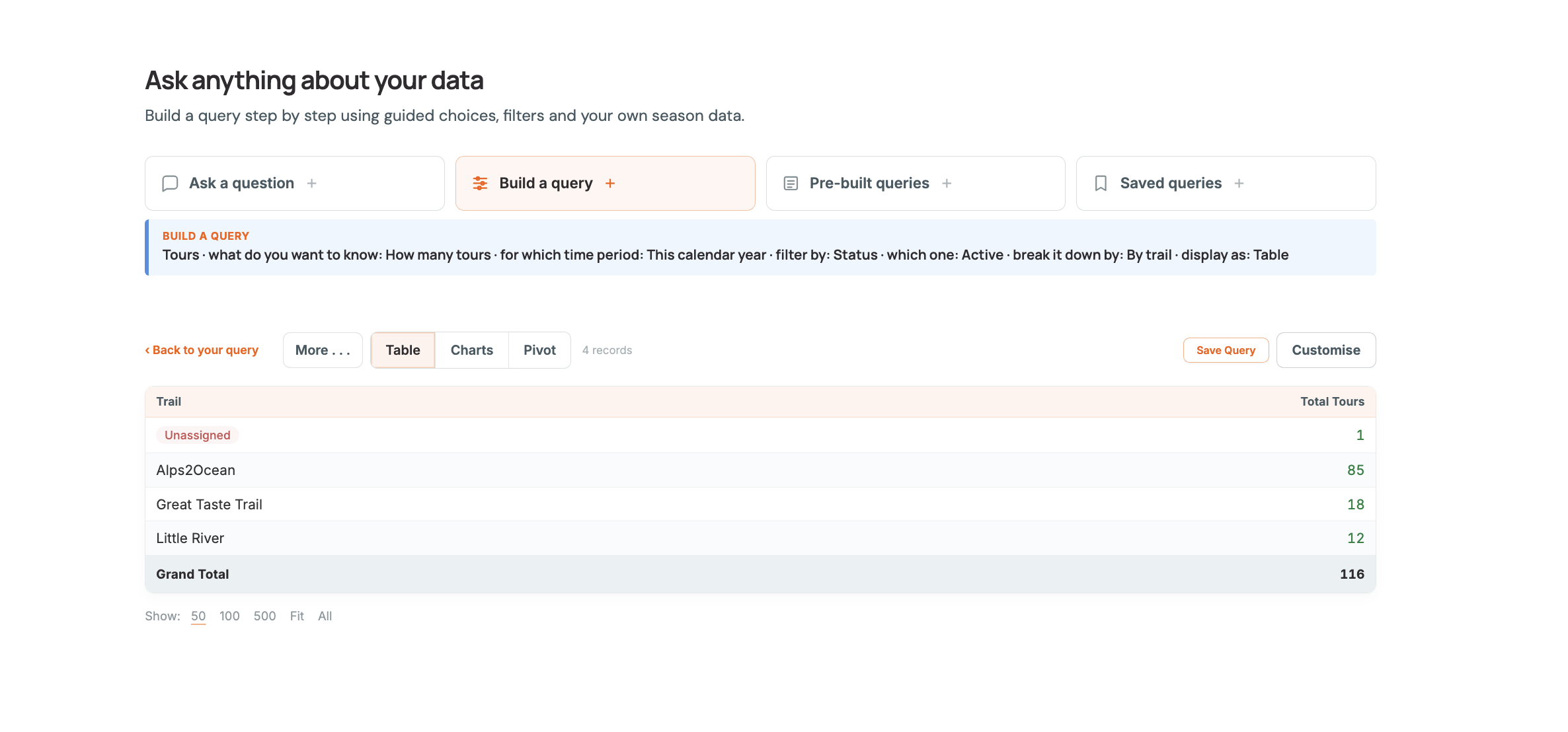Image resolution: width=1568 pixels, height=732 pixels.
Task: Open the Pre-built queries card
Action: pyautogui.click(x=916, y=183)
